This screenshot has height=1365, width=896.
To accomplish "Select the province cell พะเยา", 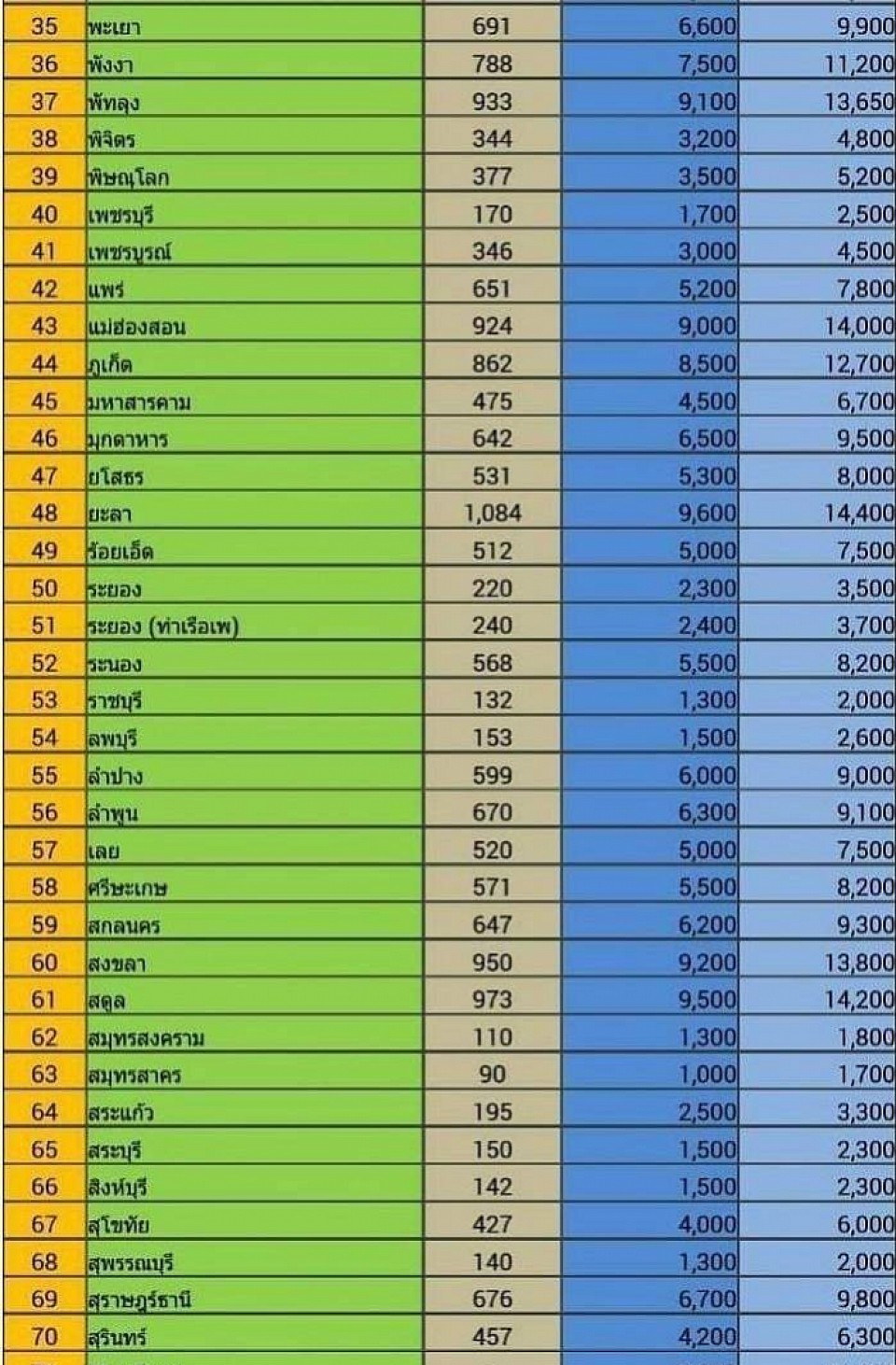I will pyautogui.click(x=254, y=27).
